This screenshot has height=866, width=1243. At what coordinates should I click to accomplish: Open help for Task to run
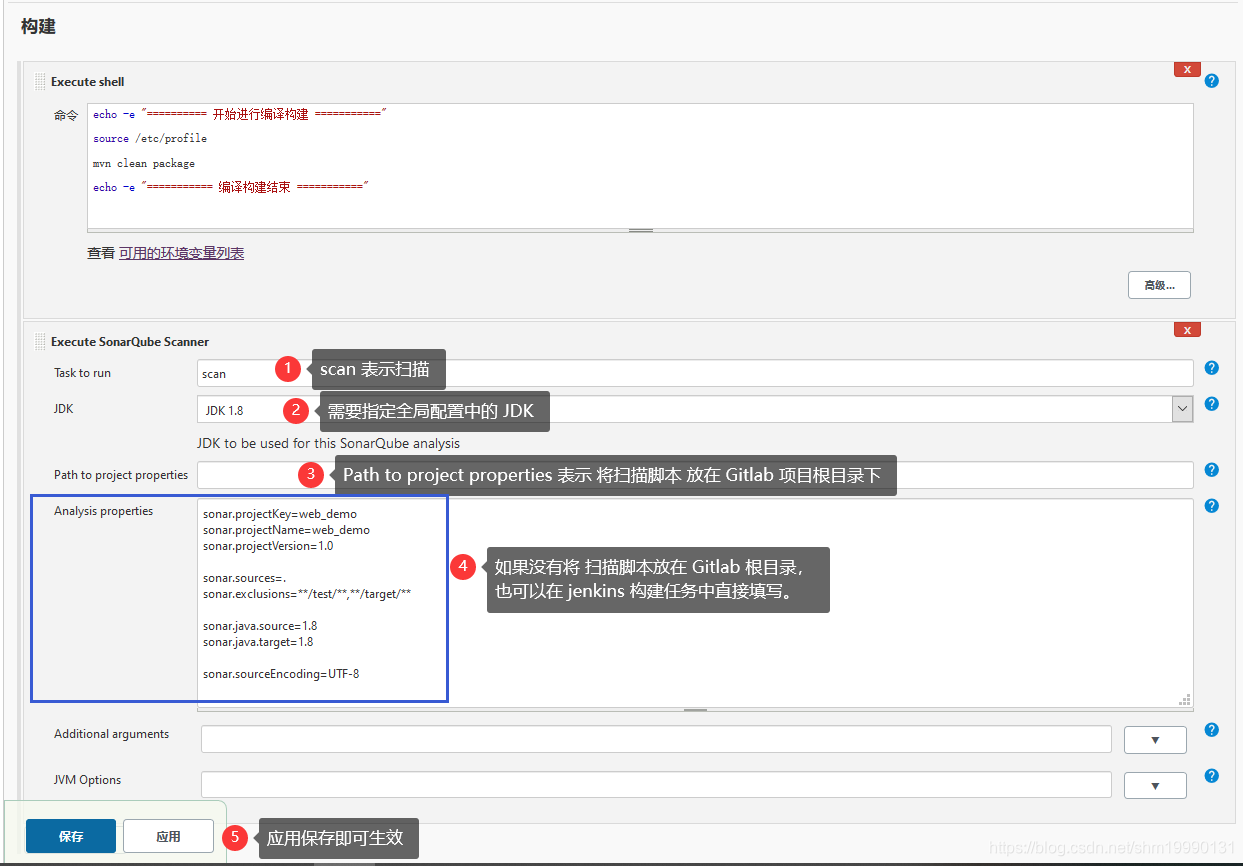[x=1212, y=368]
